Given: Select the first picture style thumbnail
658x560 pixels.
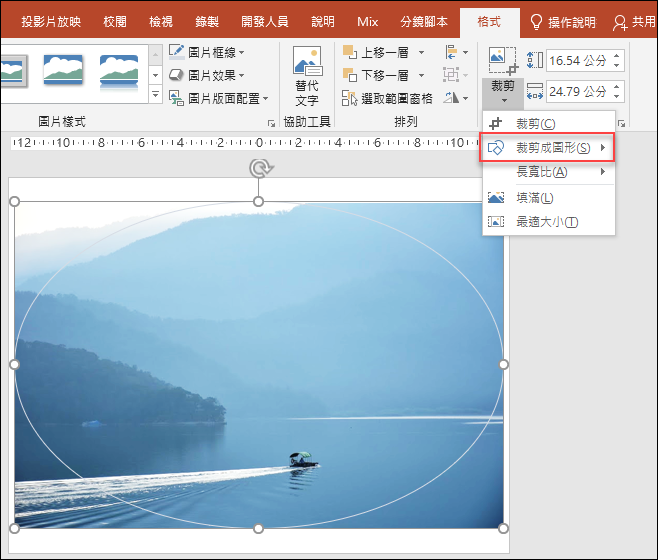Looking at the screenshot, I should pyautogui.click(x=13, y=71).
